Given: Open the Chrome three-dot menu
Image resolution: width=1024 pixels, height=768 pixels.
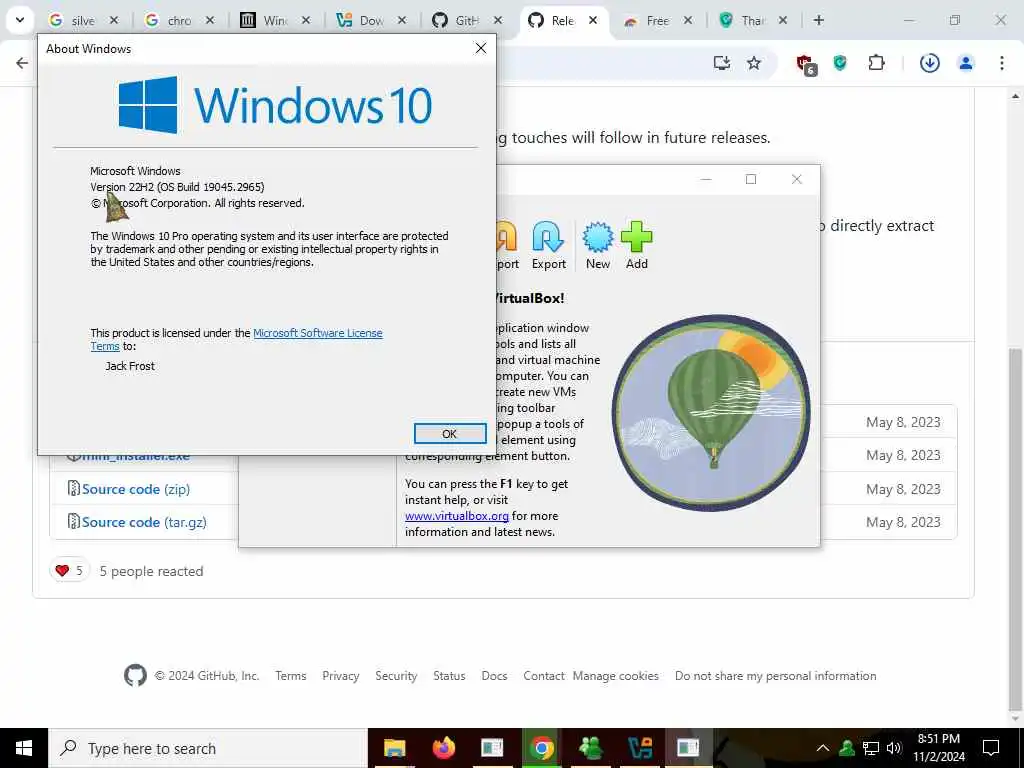Looking at the screenshot, I should click(1002, 63).
